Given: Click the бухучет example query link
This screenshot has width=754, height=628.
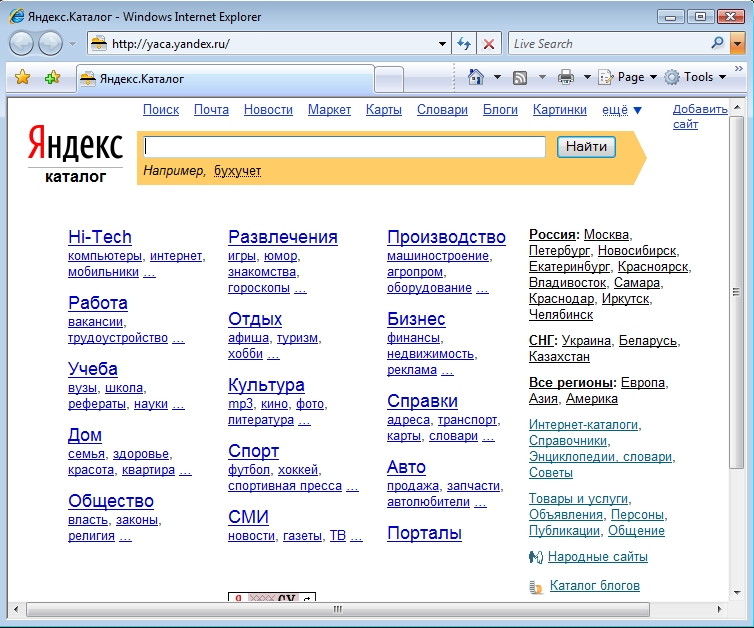Looking at the screenshot, I should coord(238,171).
